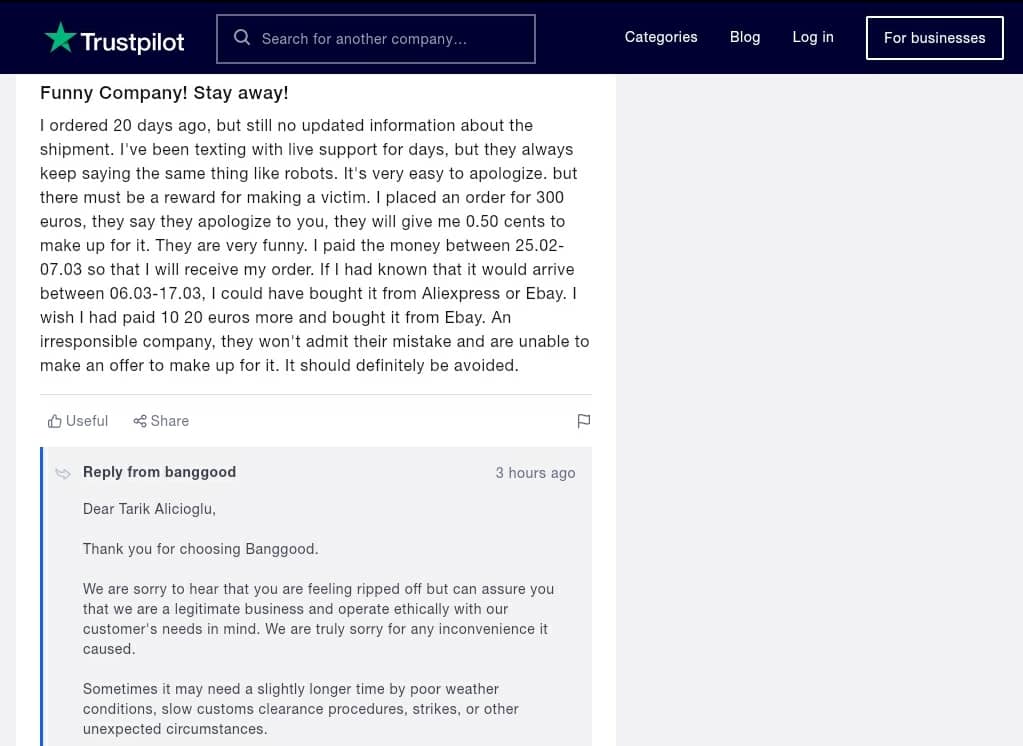The height and width of the screenshot is (746, 1023).
Task: Click the For businesses button
Action: (x=934, y=38)
